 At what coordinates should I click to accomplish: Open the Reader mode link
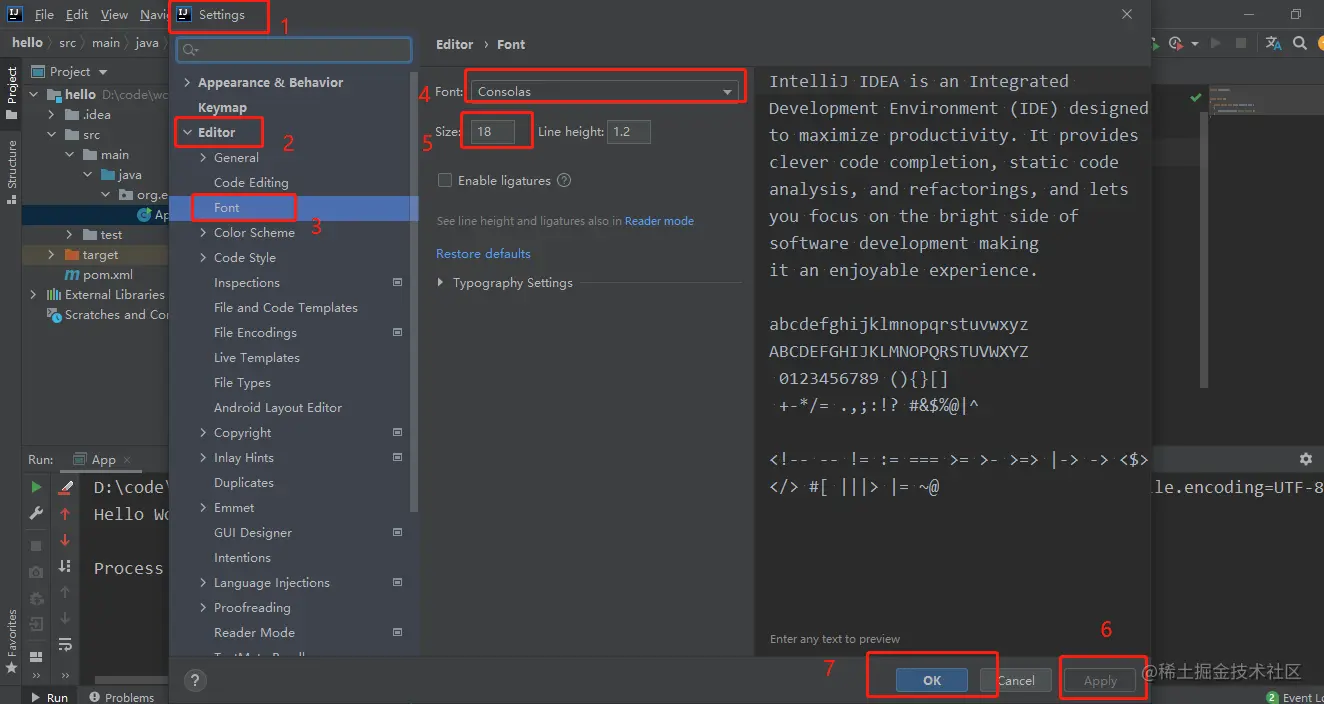(659, 221)
